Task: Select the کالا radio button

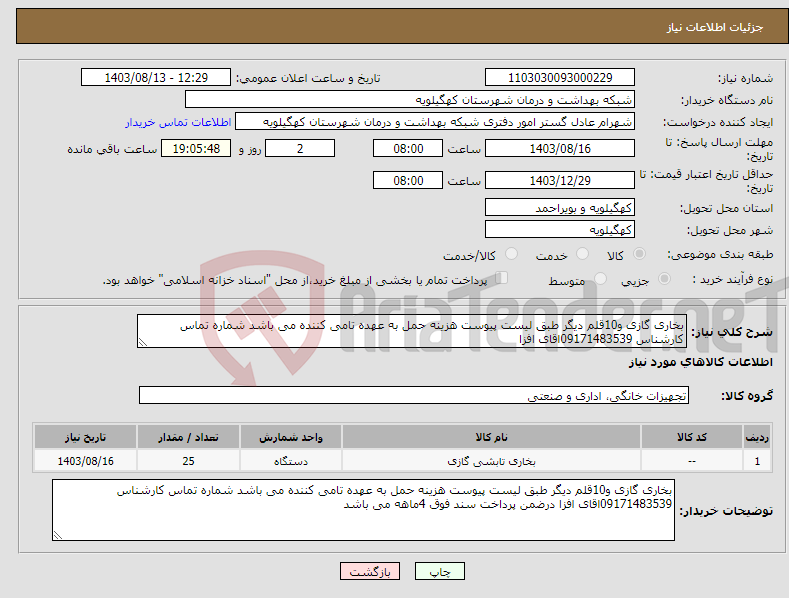Action: point(639,254)
